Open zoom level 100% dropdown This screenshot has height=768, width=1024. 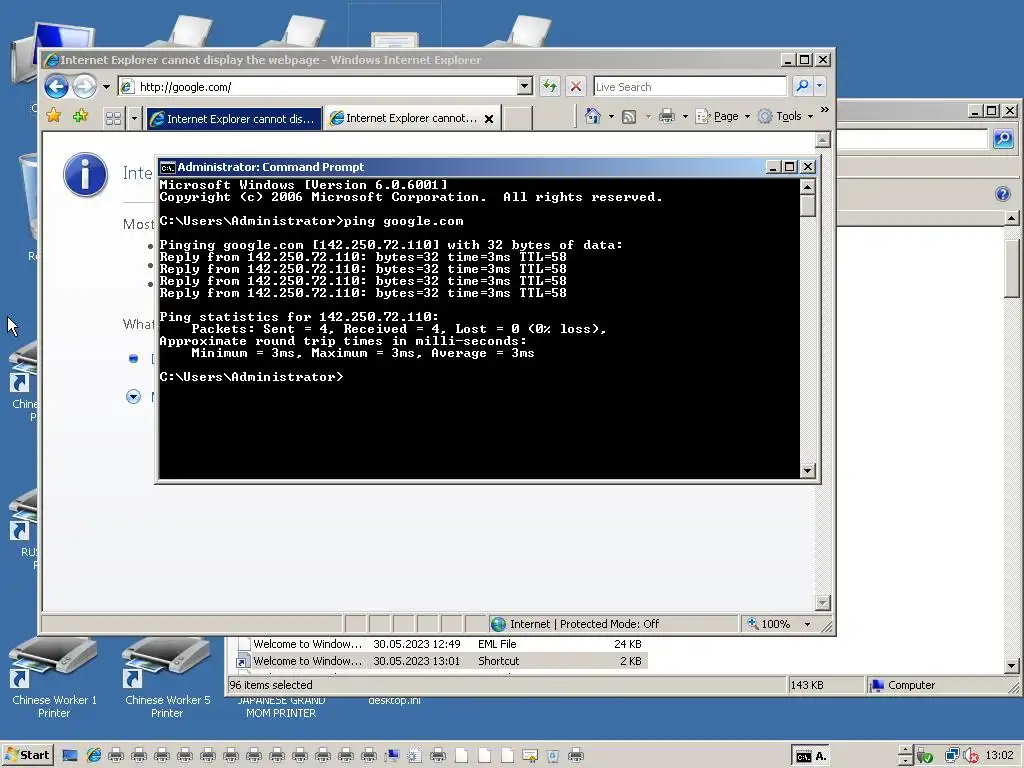tap(807, 624)
